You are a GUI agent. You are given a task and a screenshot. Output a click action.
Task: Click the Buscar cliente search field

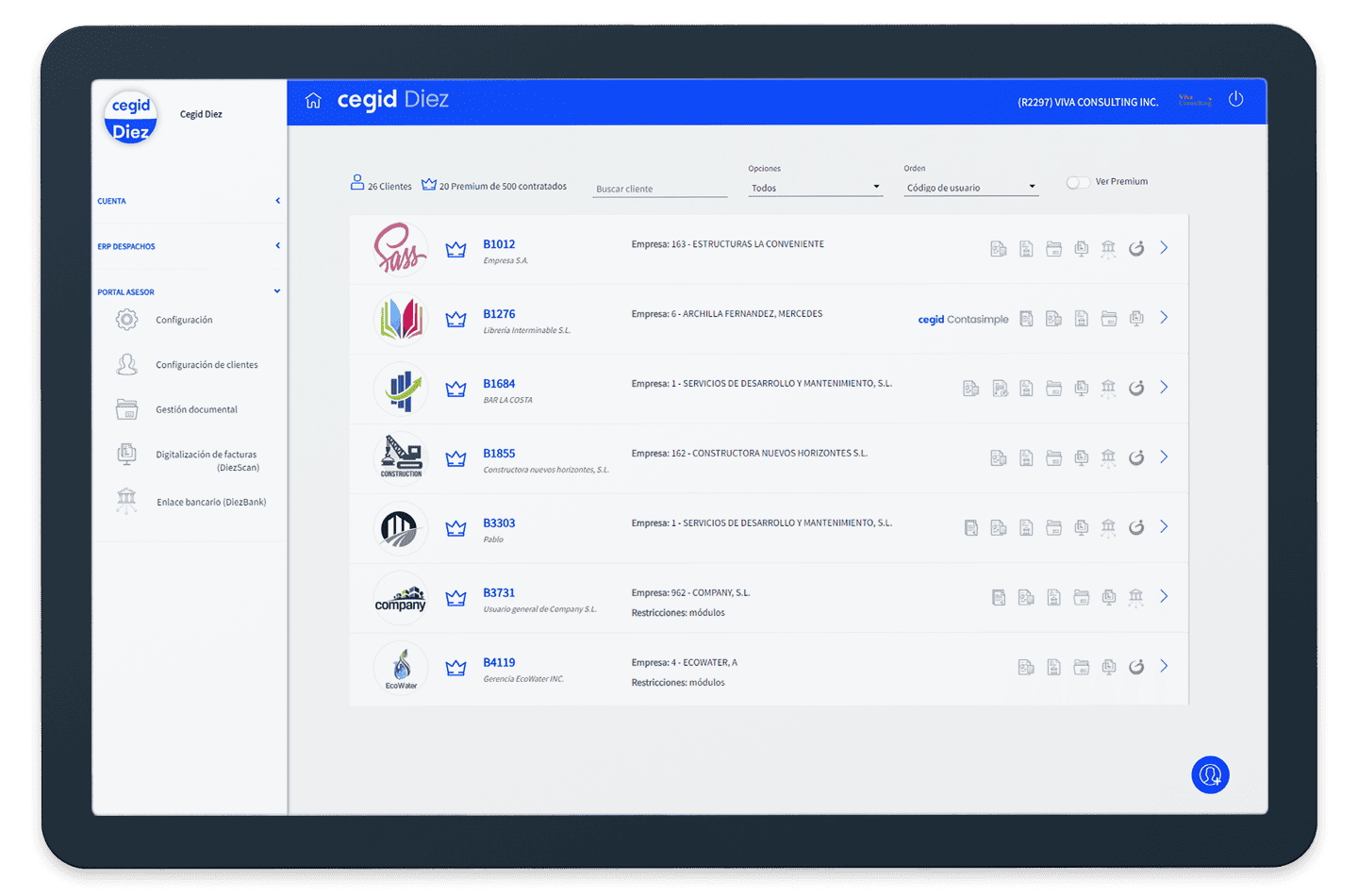[x=660, y=189]
